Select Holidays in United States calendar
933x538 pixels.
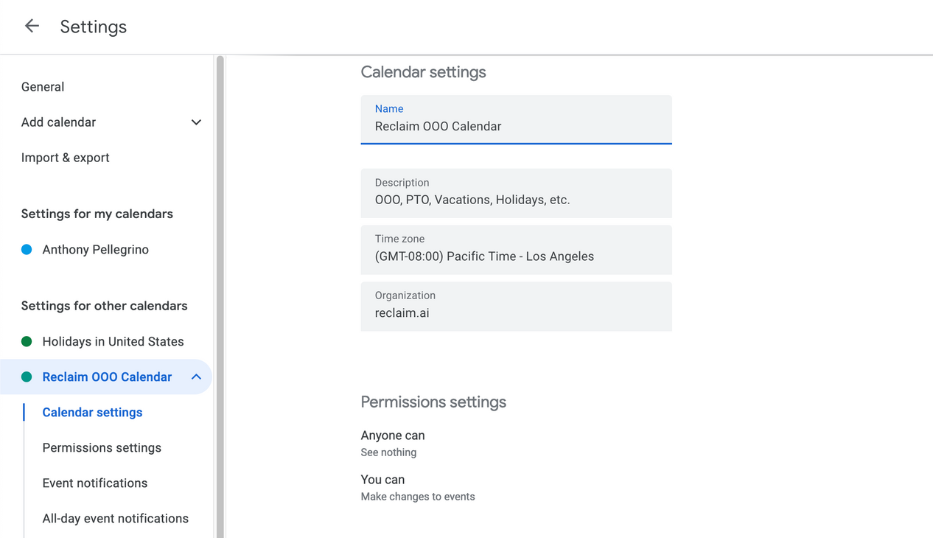[113, 342]
